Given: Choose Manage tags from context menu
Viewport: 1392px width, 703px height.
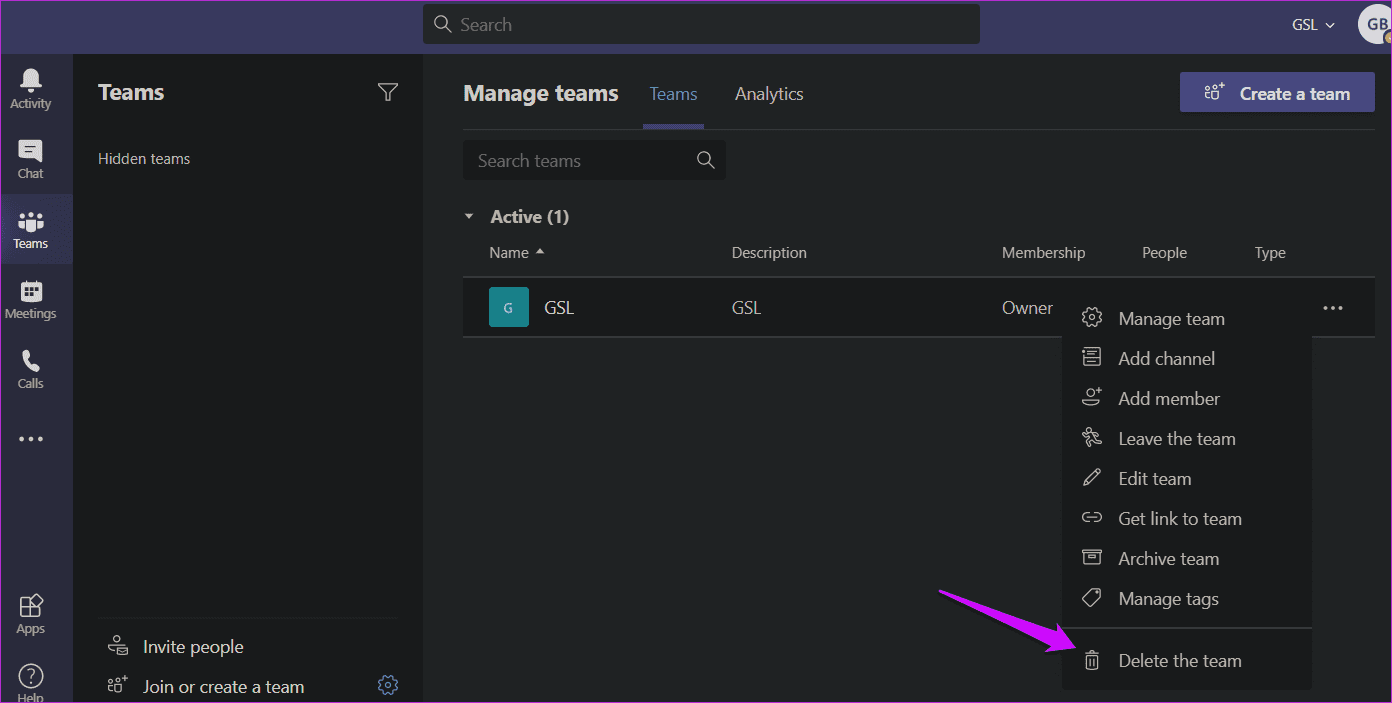Looking at the screenshot, I should (x=1187, y=599).
